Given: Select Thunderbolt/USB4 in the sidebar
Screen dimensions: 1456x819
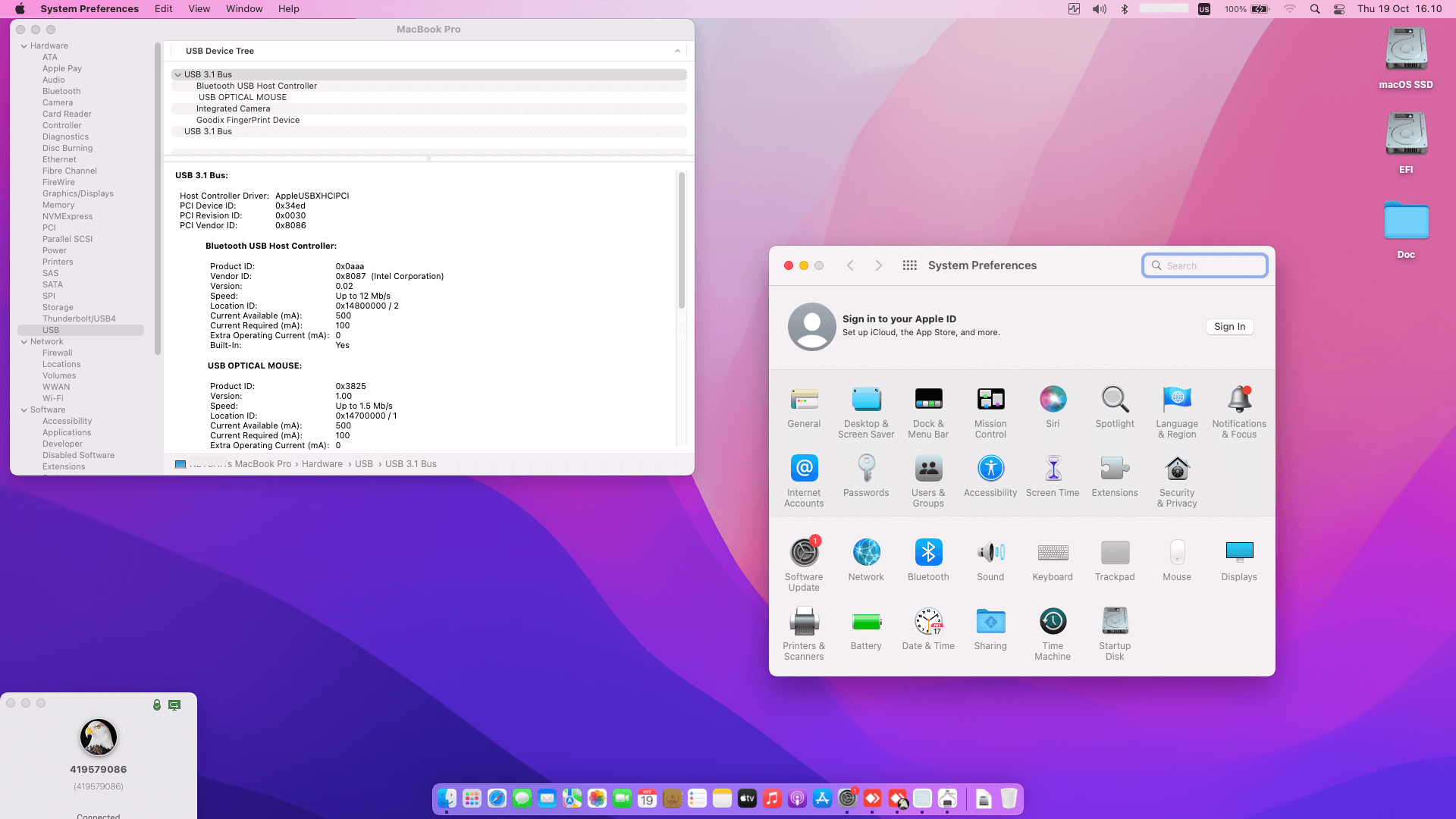Looking at the screenshot, I should click(x=79, y=319).
